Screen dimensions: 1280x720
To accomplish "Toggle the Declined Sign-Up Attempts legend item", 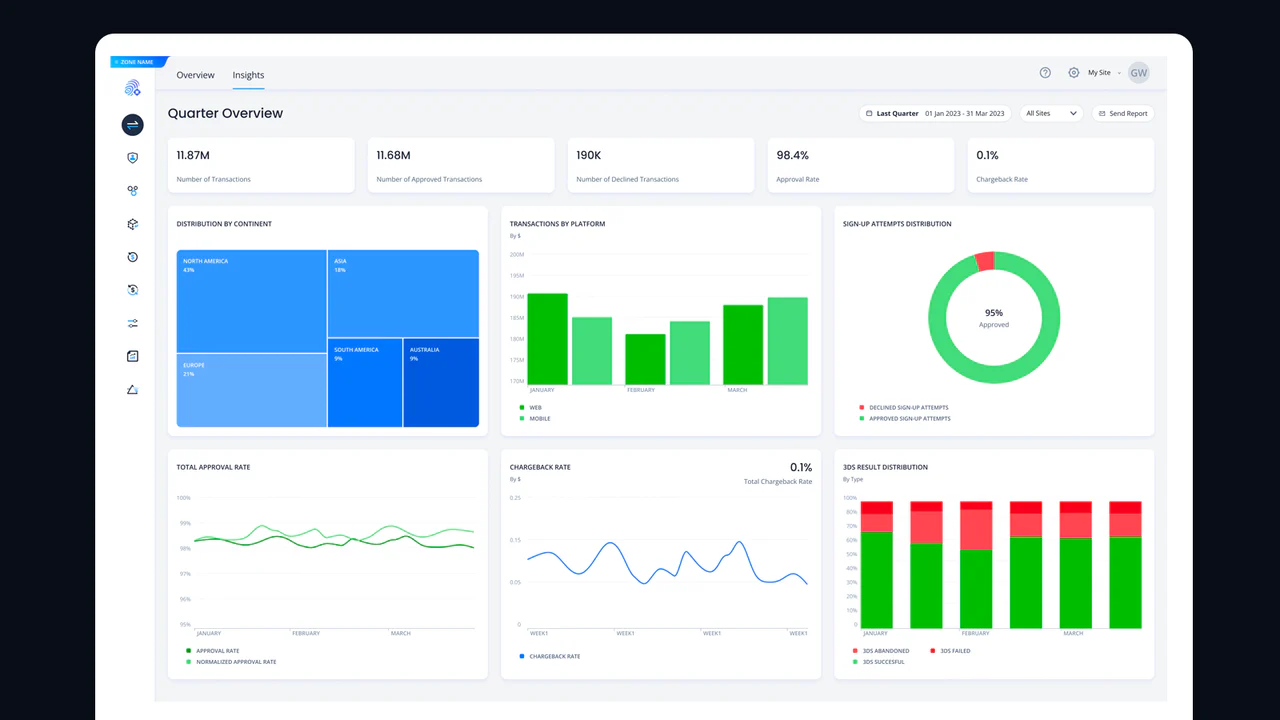I will (x=904, y=408).
